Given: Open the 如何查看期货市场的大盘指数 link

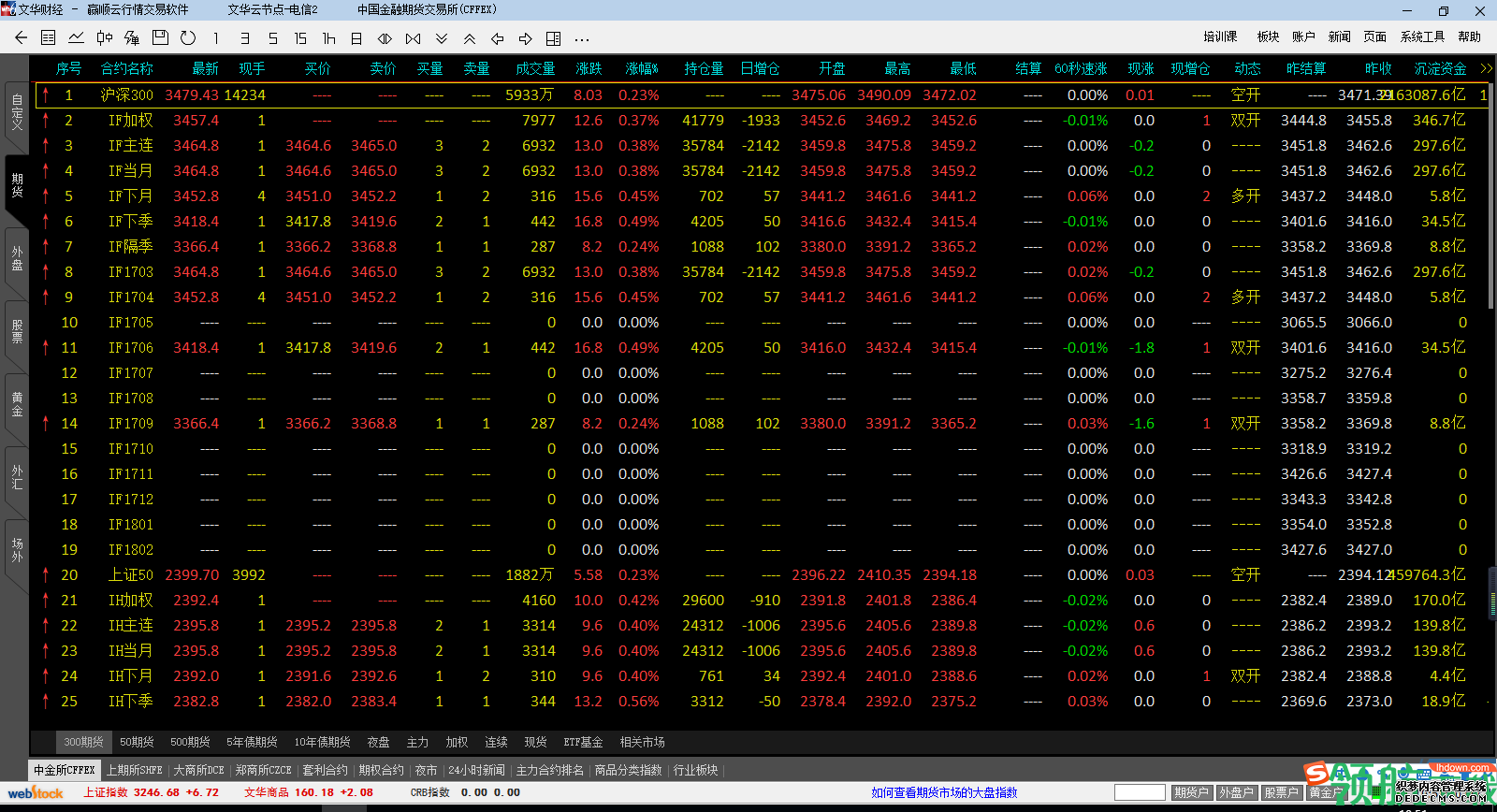Looking at the screenshot, I should pyautogui.click(x=944, y=792).
